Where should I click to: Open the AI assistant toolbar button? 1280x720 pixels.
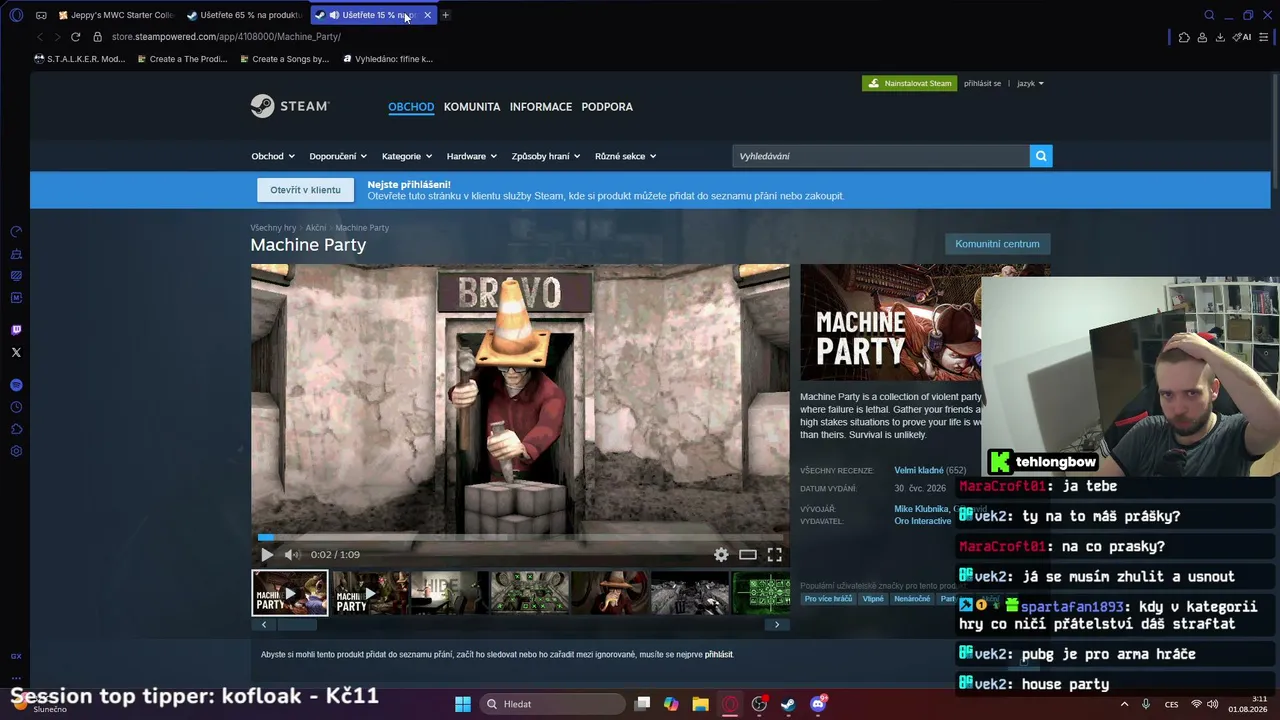tap(1243, 37)
